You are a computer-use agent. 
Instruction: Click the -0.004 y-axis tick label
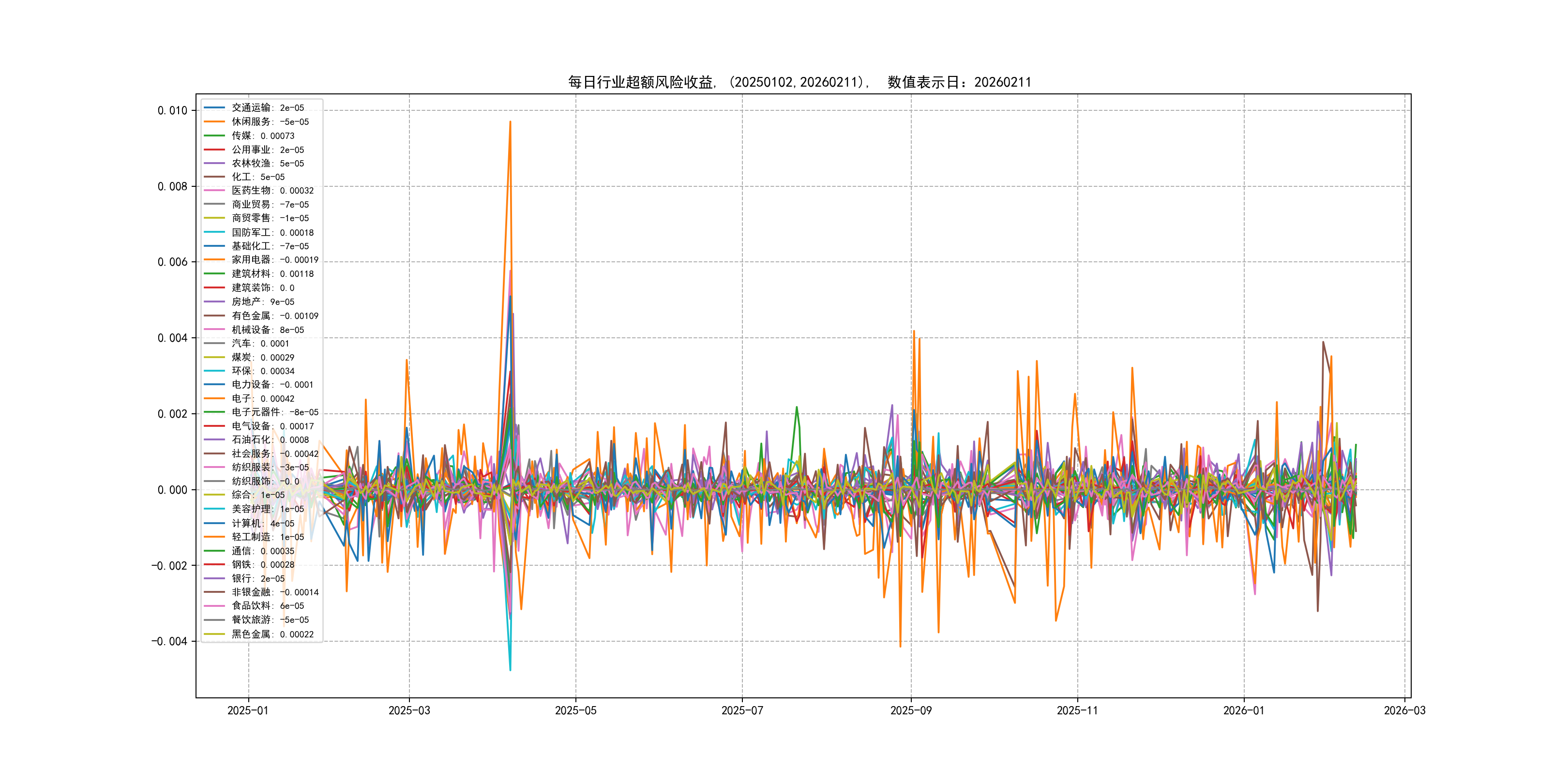click(169, 642)
